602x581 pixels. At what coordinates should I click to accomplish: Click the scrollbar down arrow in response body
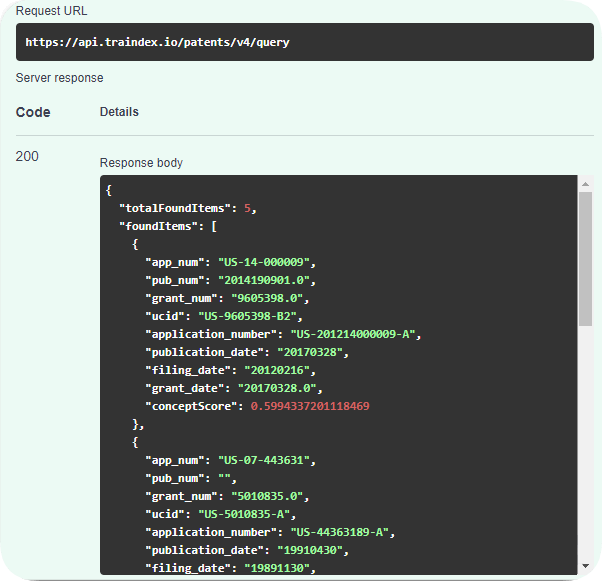[585, 567]
